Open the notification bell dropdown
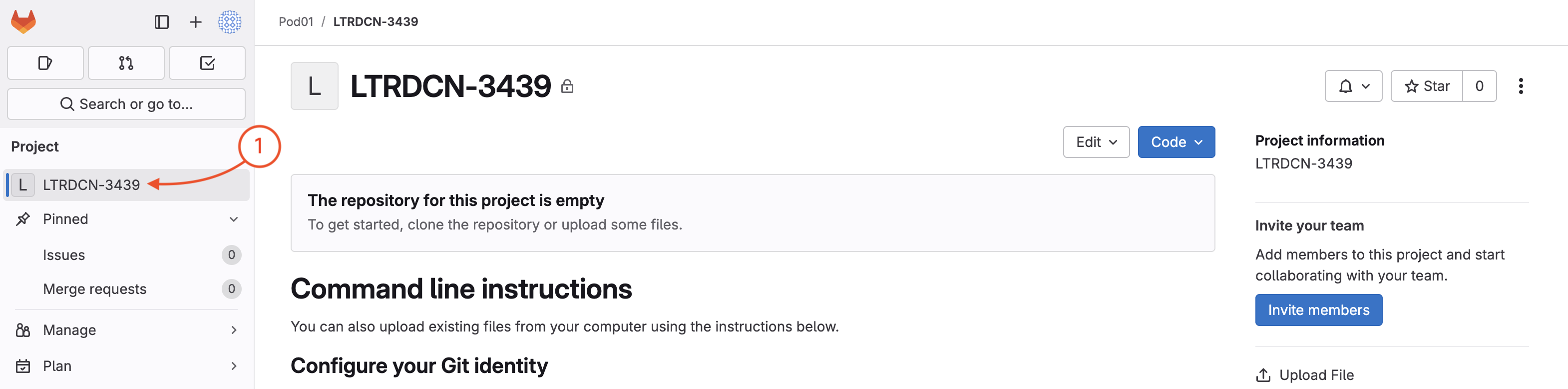This screenshot has height=389, width=1568. pos(1353,86)
